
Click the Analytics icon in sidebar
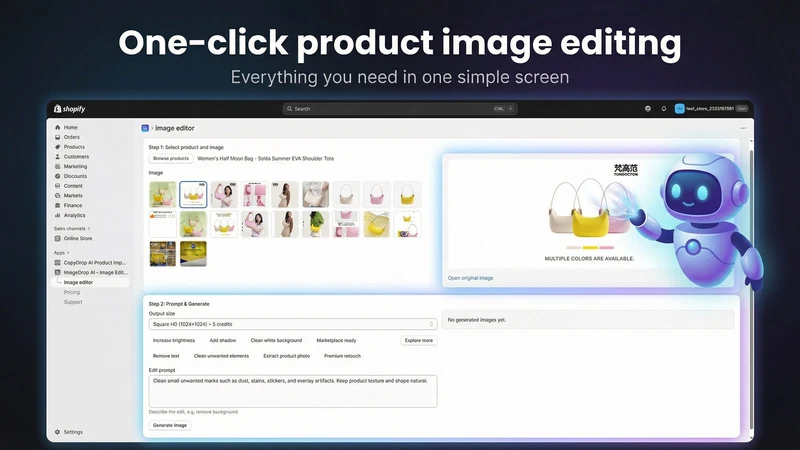pyautogui.click(x=58, y=215)
